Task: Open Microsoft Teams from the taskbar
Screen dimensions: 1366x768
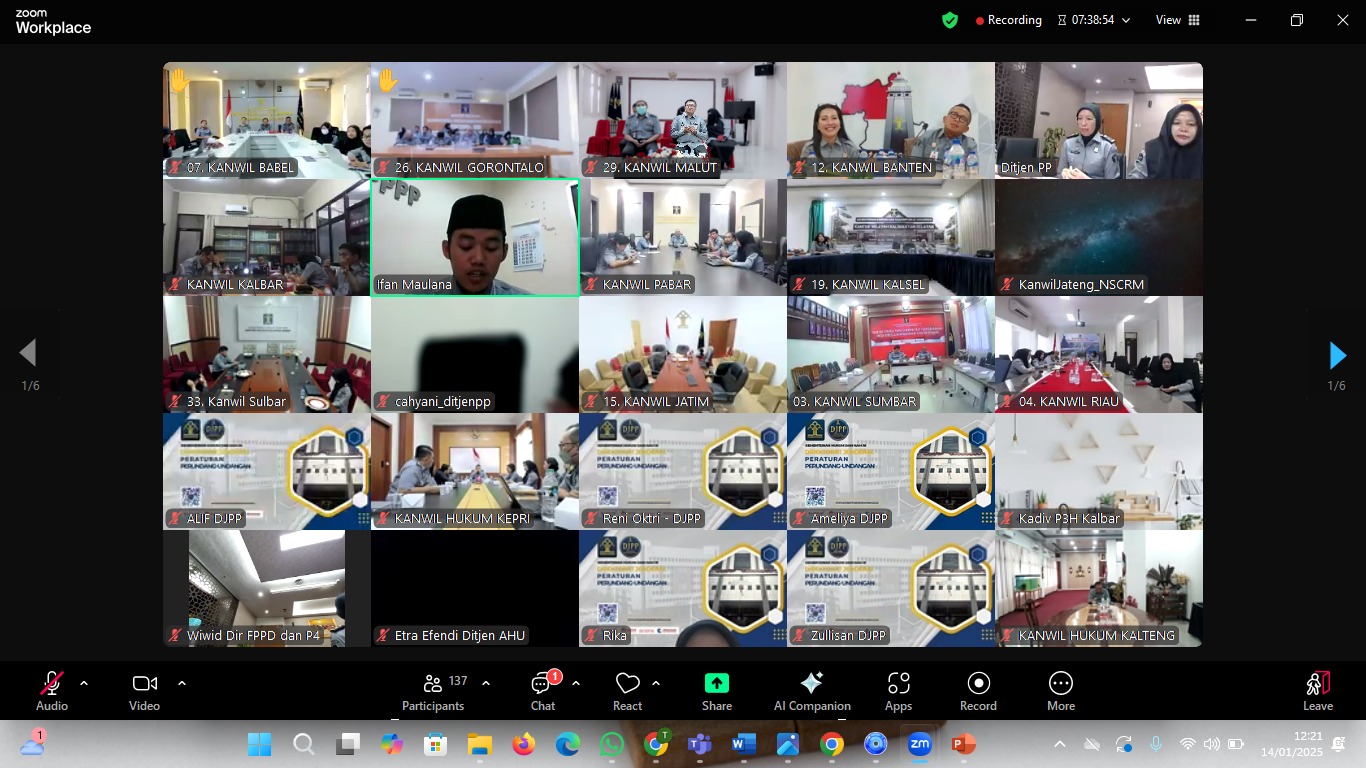Action: pyautogui.click(x=699, y=744)
